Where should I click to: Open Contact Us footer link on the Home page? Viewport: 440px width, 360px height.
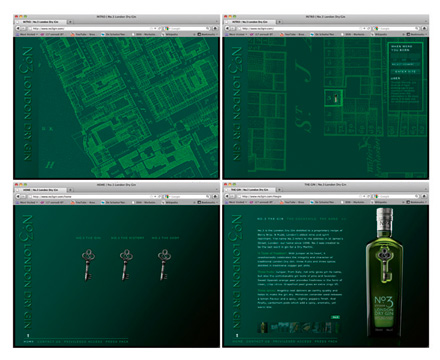tap(49, 342)
